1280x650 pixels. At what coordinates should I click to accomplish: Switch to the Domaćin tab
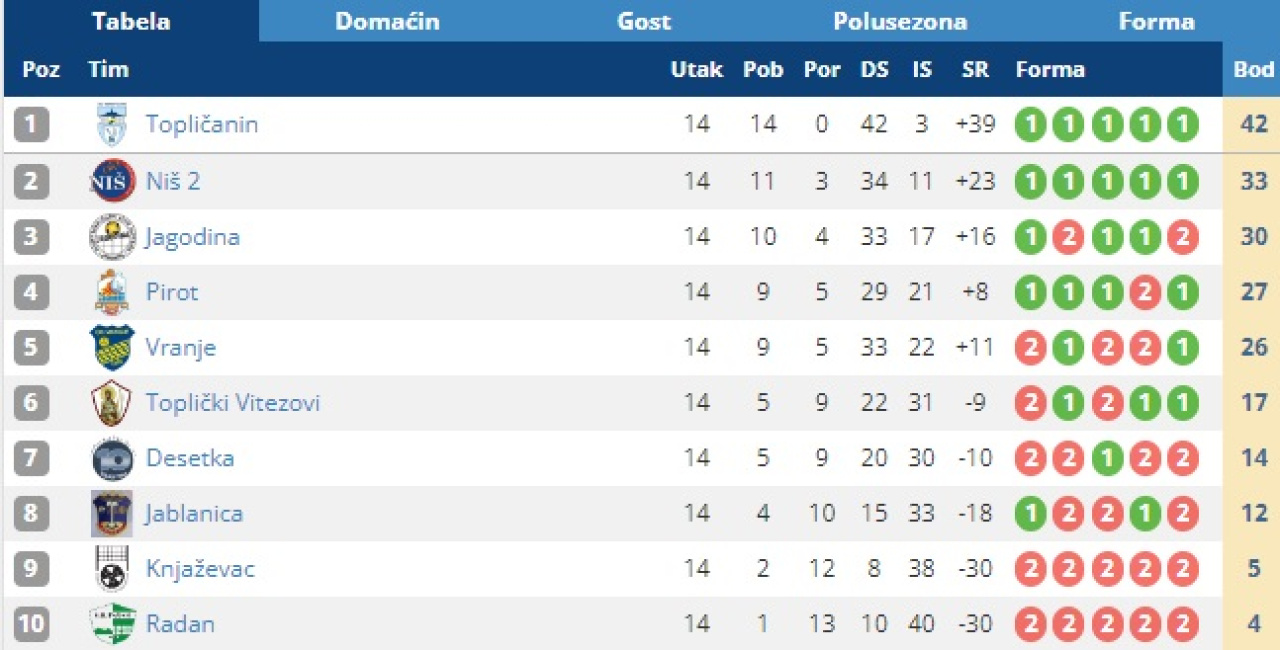coord(387,21)
